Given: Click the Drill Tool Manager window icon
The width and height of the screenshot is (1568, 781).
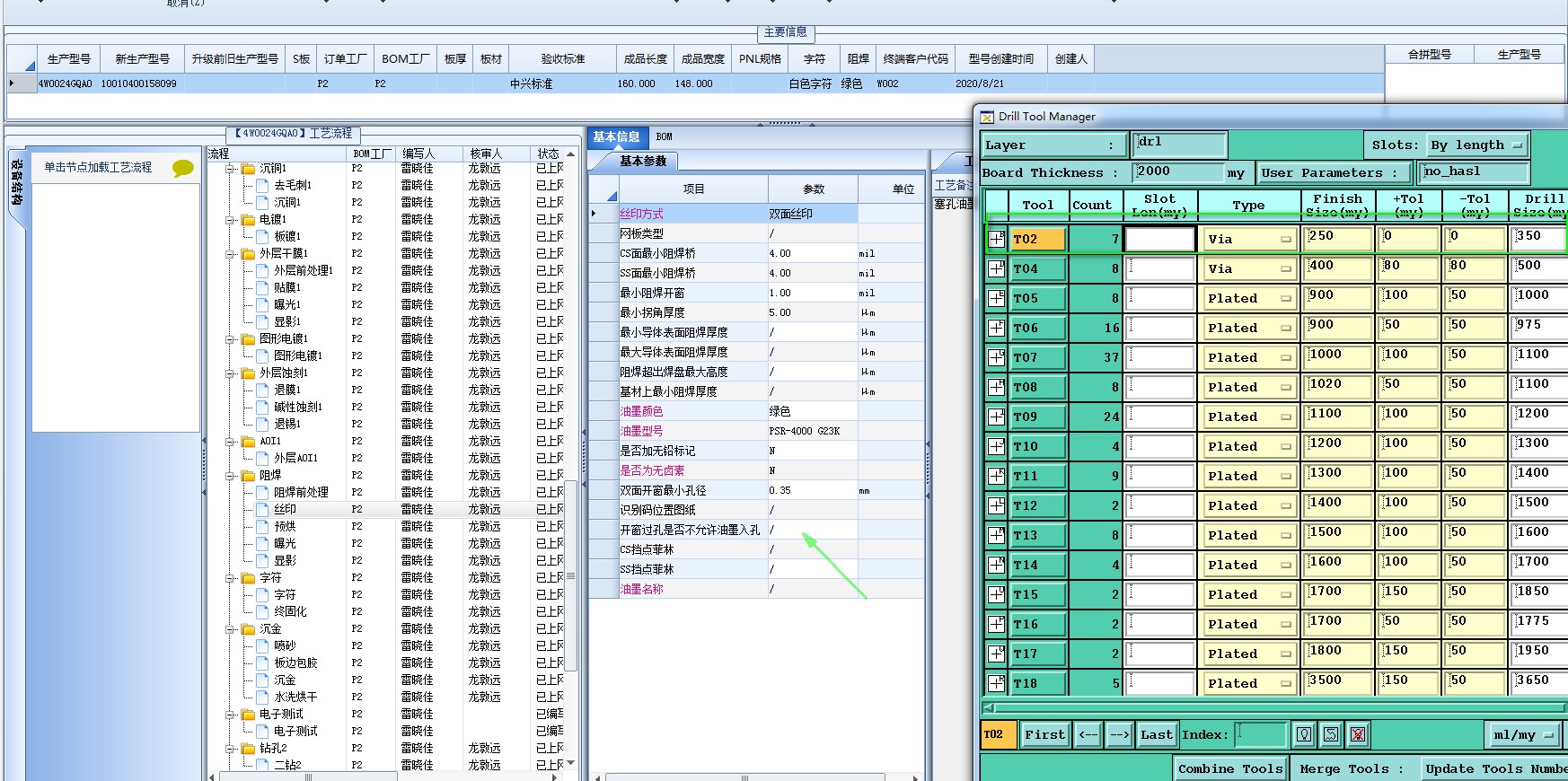Looking at the screenshot, I should [x=987, y=117].
